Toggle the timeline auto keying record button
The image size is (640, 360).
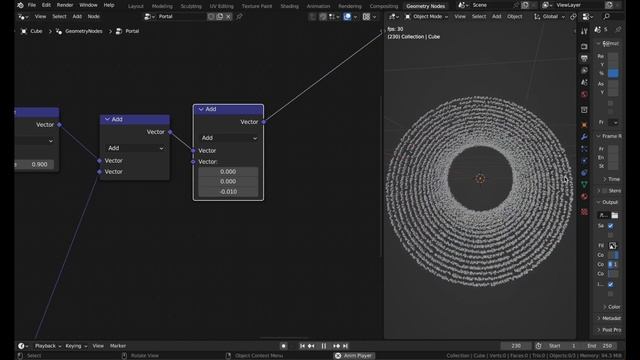tap(283, 346)
